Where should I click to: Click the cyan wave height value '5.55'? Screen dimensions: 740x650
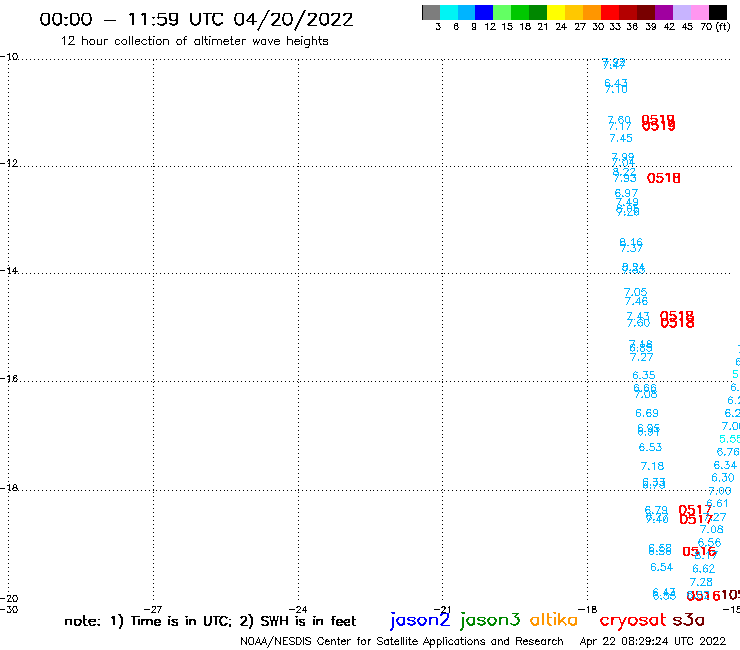pos(730,439)
